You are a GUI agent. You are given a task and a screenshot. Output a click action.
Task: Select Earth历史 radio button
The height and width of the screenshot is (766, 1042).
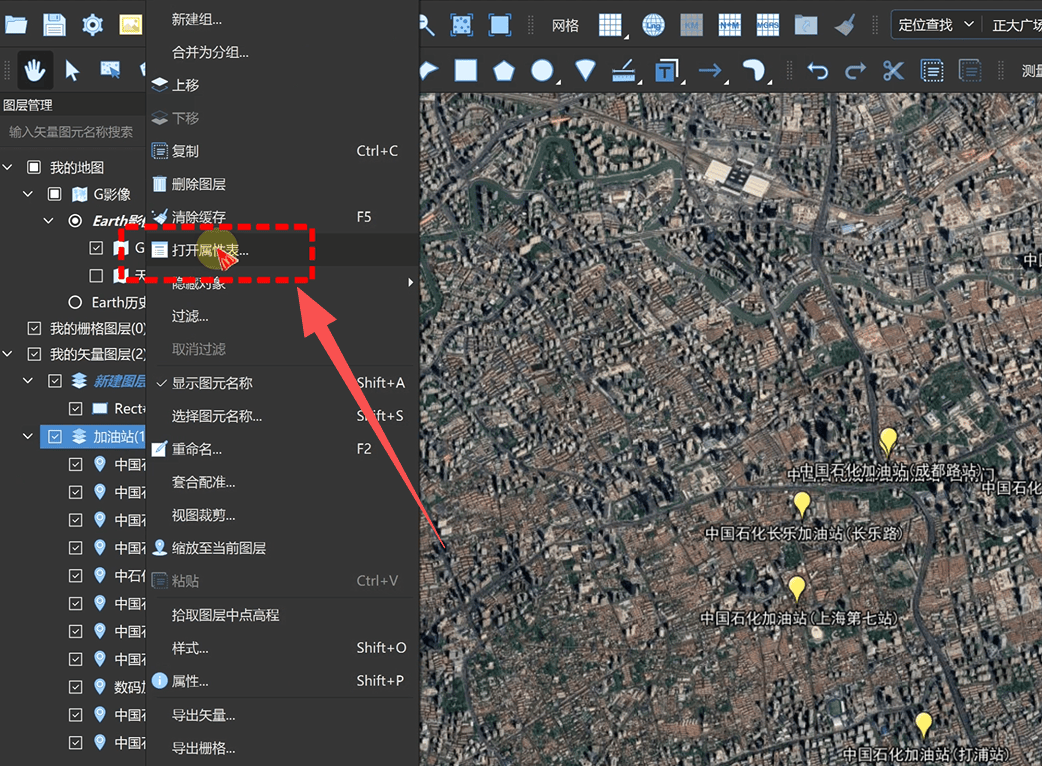pos(75,302)
